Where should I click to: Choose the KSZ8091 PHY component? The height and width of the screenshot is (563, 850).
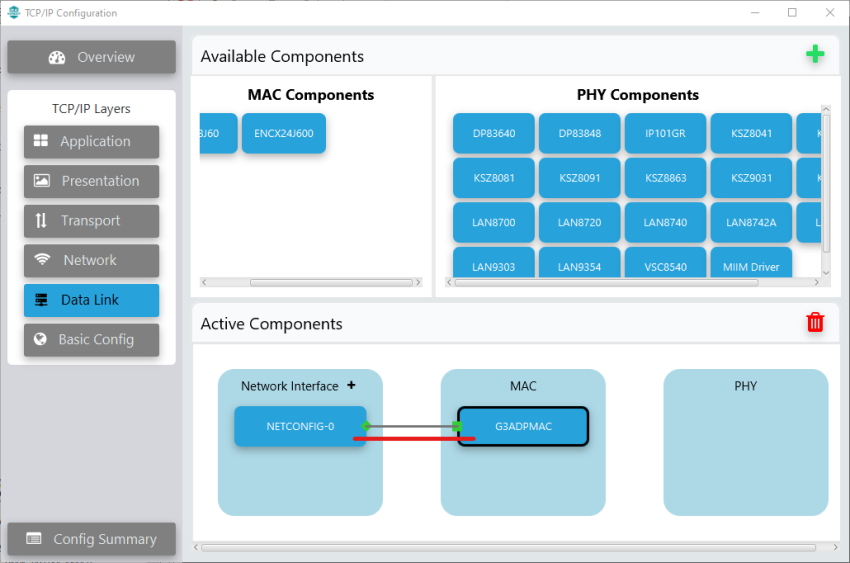pos(579,178)
